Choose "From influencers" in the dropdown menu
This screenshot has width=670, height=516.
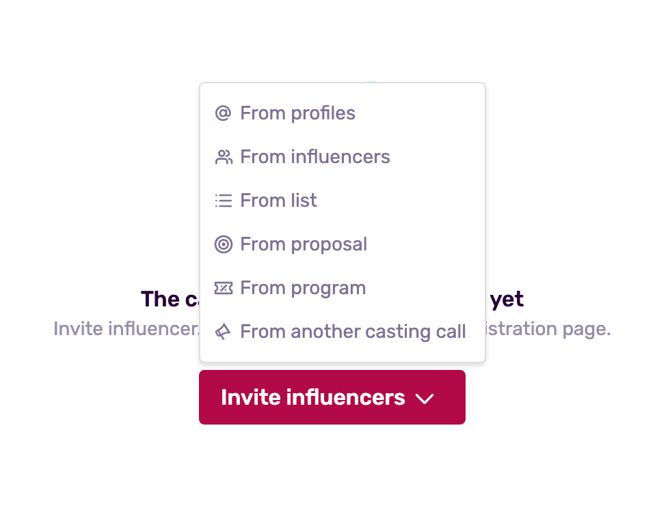click(314, 157)
